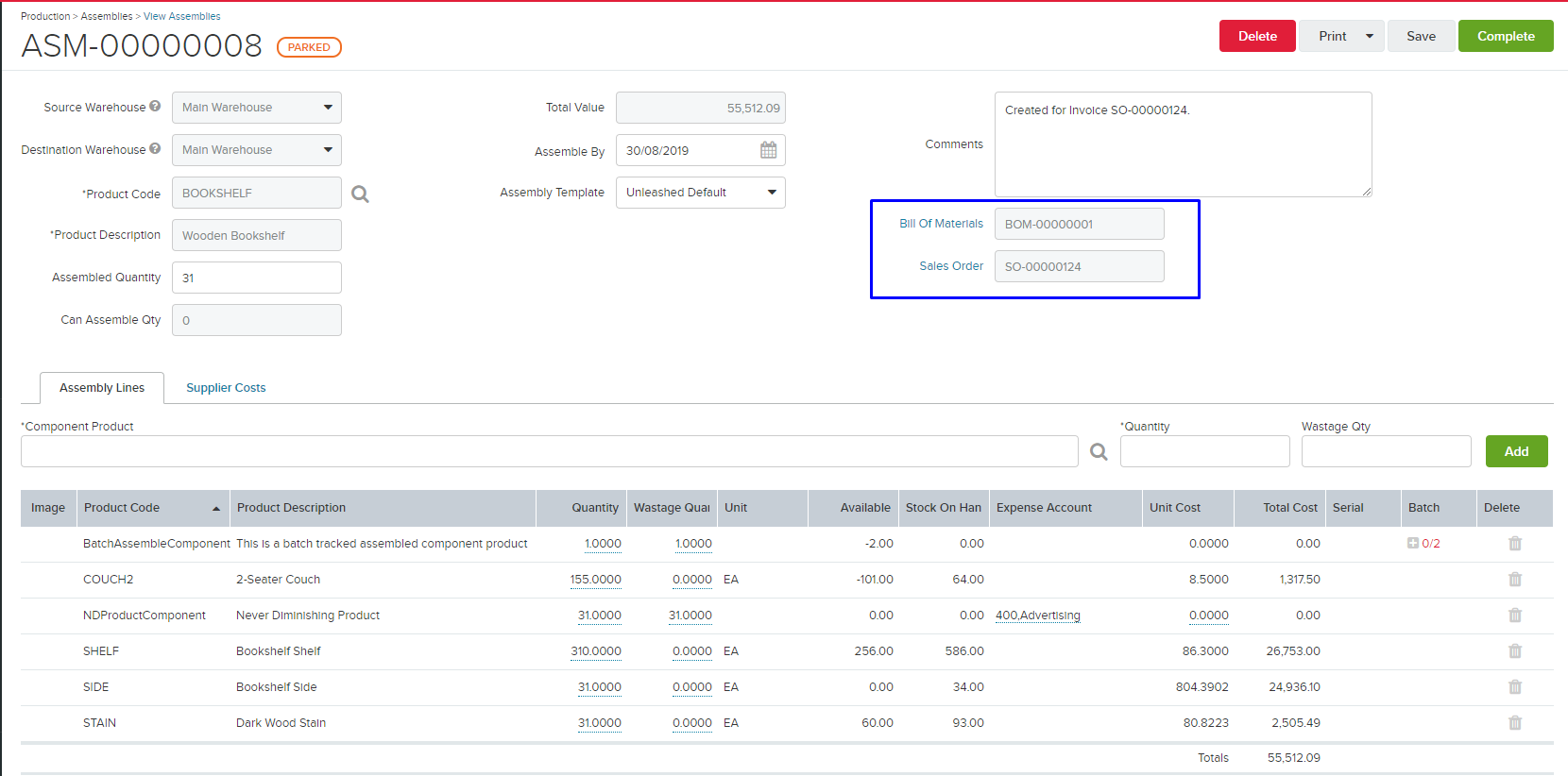Open Source Warehouse dropdown
Image resolution: width=1568 pixels, height=776 pixels.
(x=257, y=108)
